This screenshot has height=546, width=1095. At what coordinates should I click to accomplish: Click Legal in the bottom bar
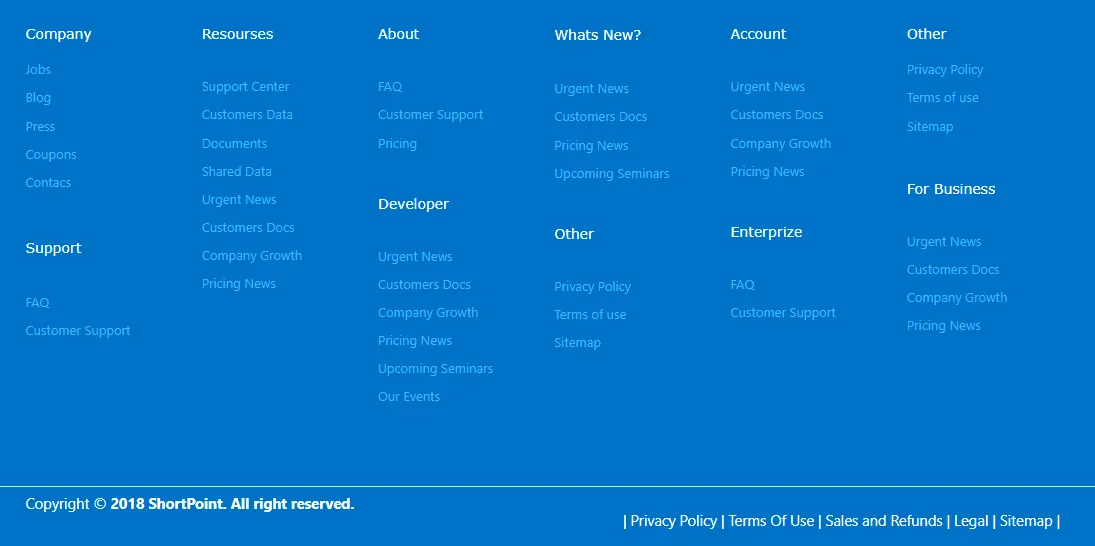pos(971,521)
